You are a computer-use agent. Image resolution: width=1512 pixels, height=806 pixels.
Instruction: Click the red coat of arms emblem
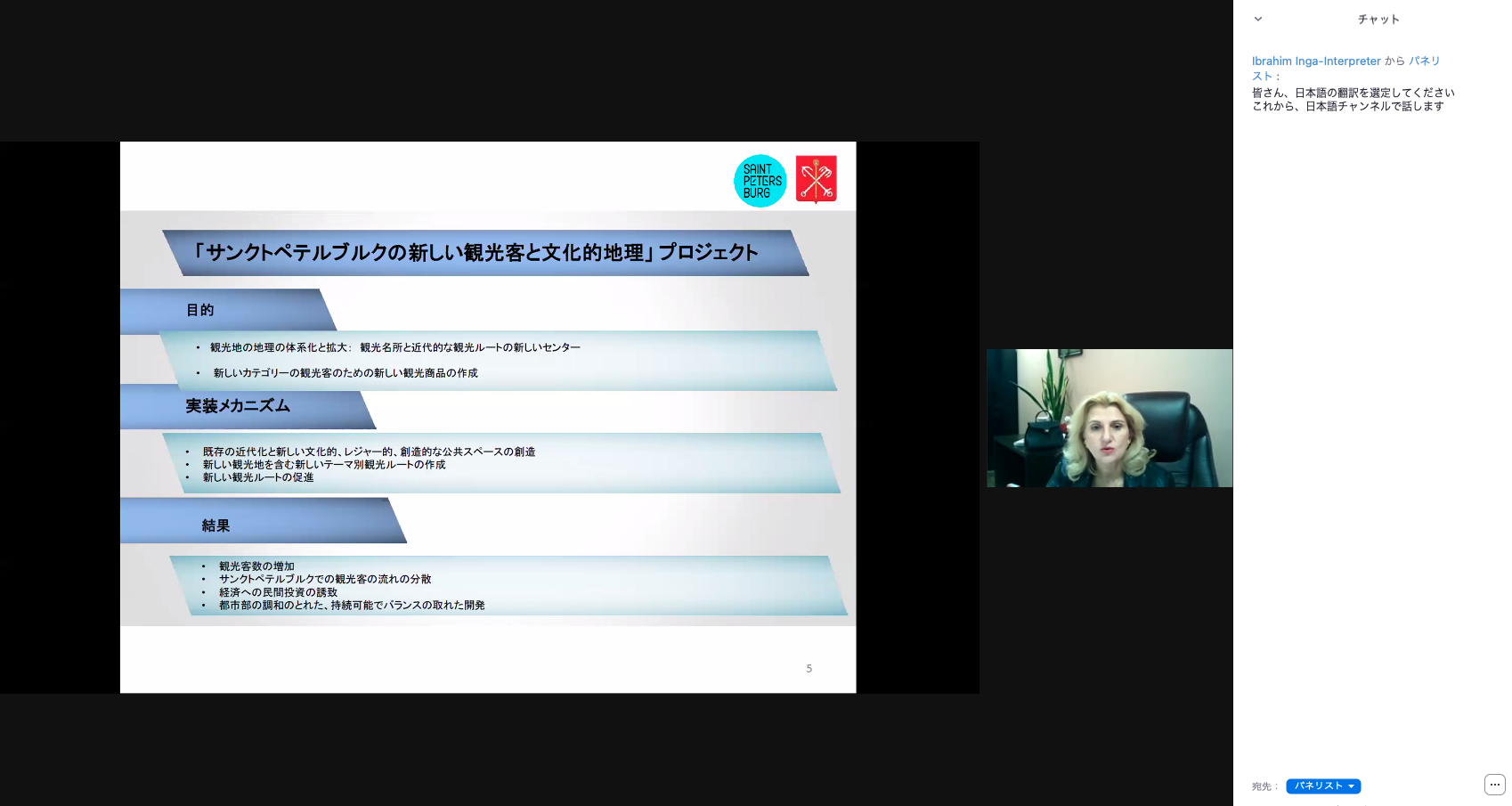[816, 179]
